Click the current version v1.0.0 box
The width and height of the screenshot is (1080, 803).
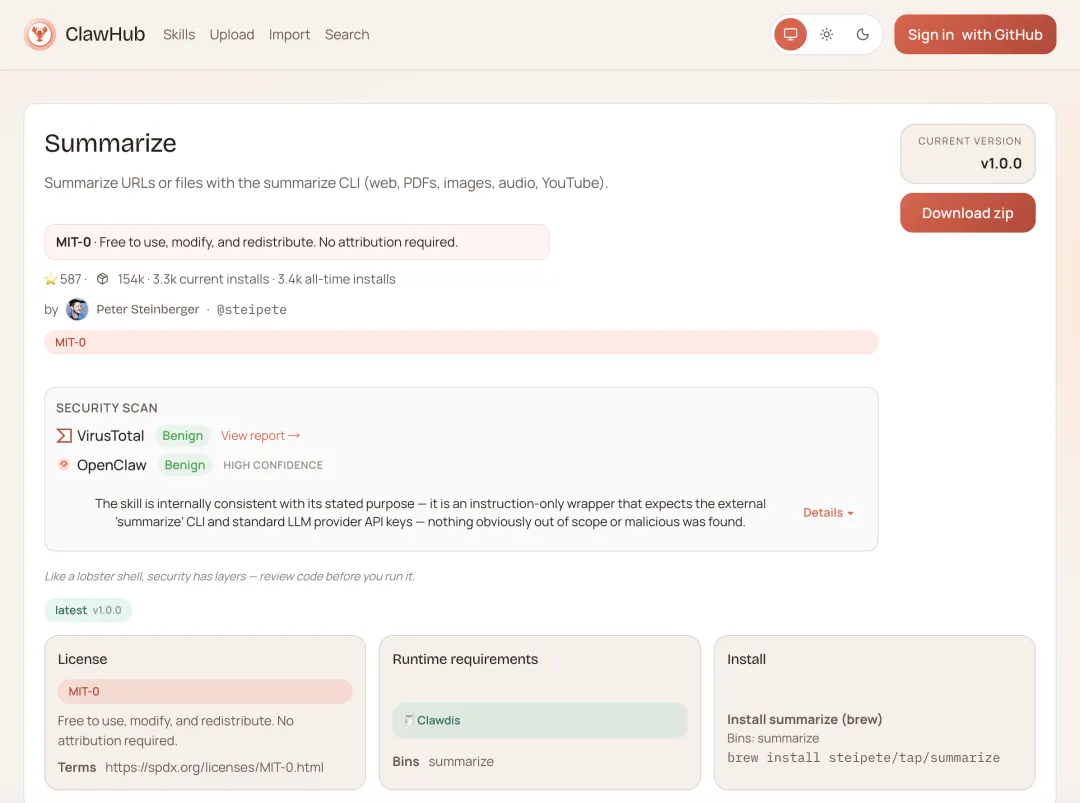click(967, 154)
